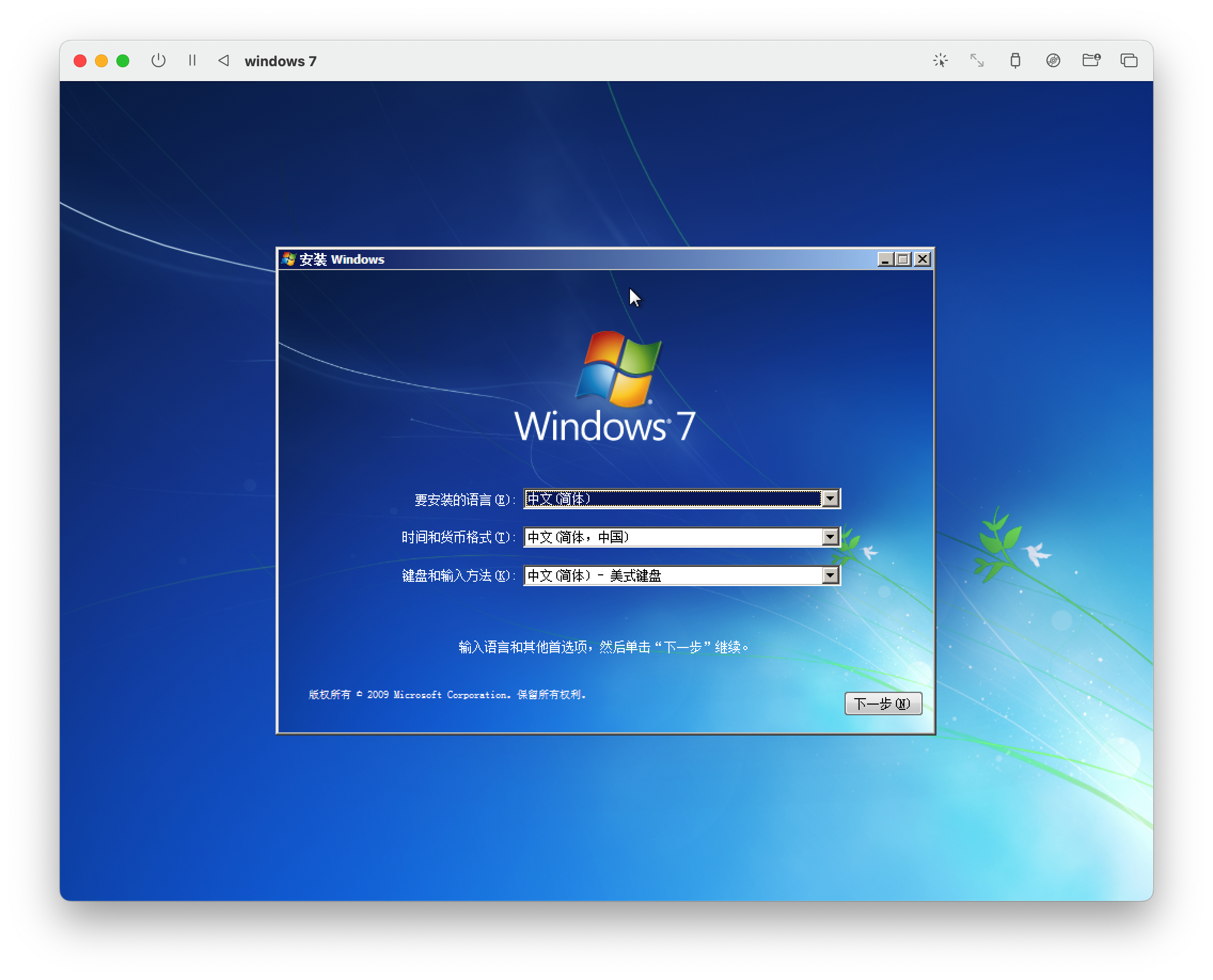Viewport: 1213px width, 980px height.
Task: Click the 安装 Windows title bar program icon
Action: click(x=289, y=259)
